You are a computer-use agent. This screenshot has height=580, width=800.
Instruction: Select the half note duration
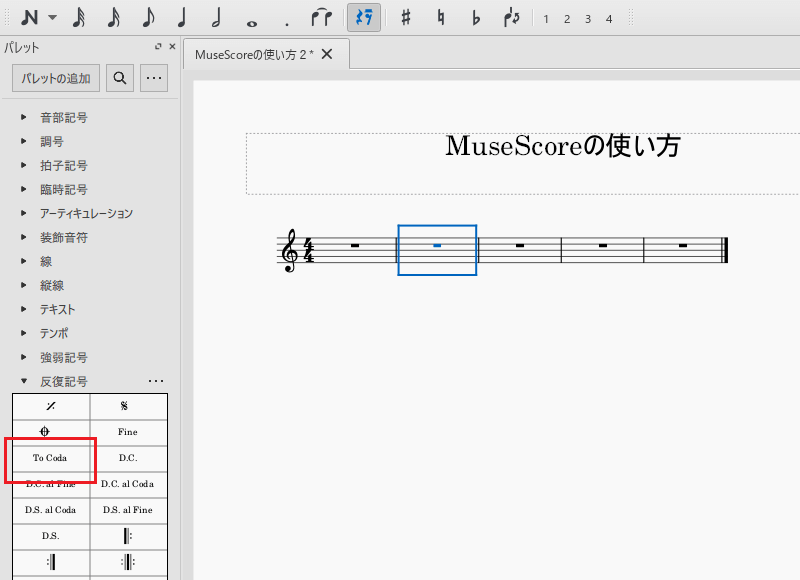click(216, 18)
